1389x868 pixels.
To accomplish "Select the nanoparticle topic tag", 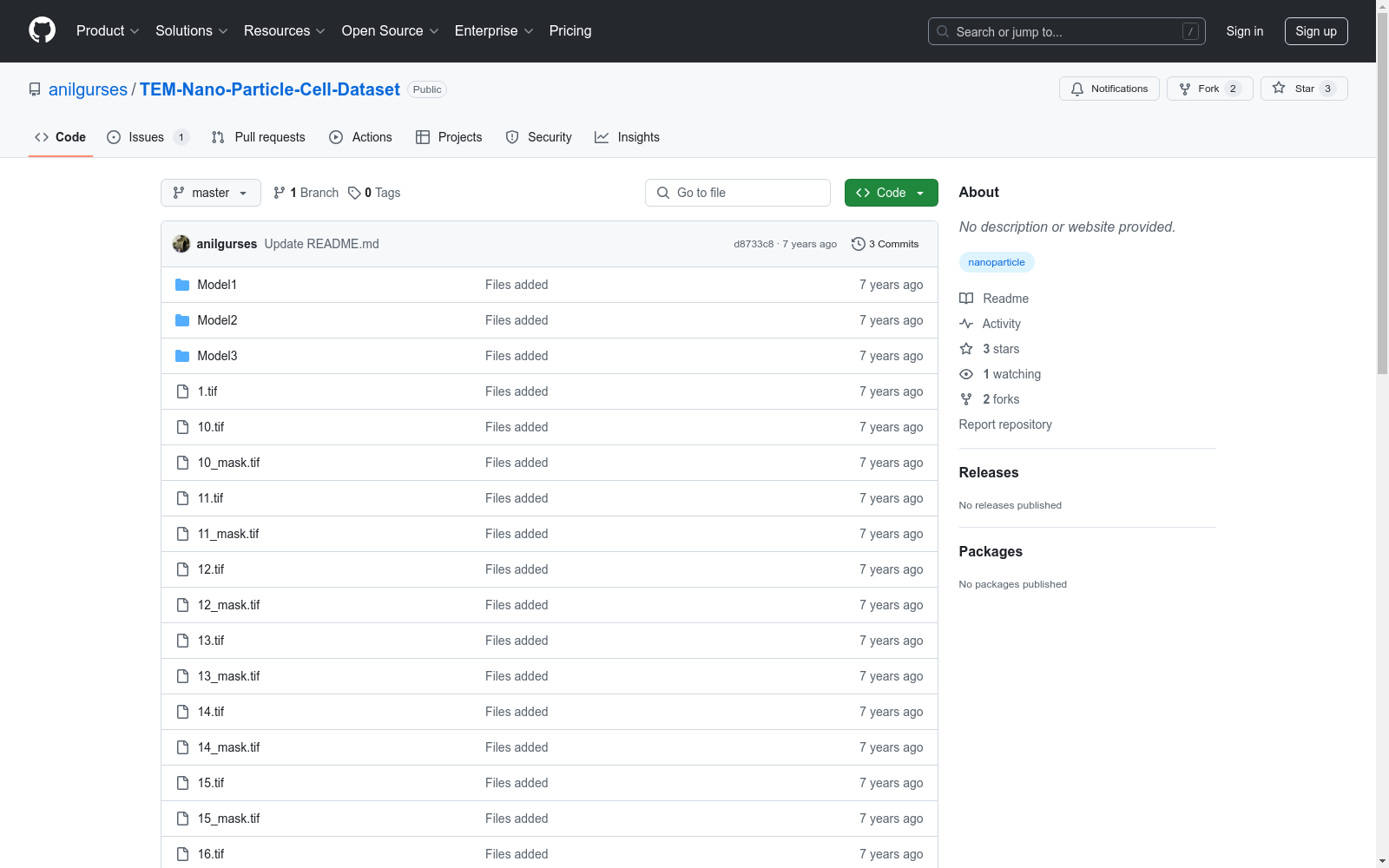I will coord(996,262).
